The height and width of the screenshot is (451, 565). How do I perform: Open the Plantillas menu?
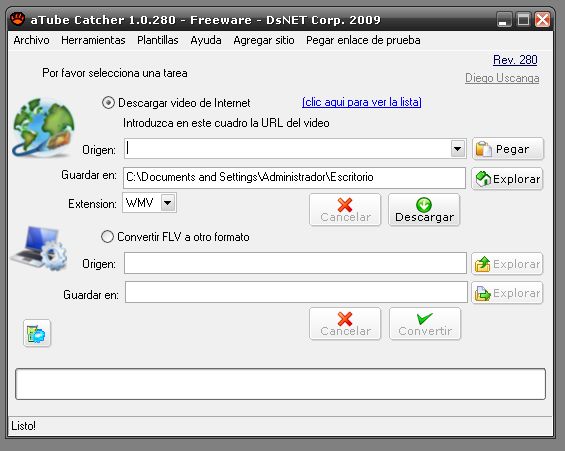[158, 40]
